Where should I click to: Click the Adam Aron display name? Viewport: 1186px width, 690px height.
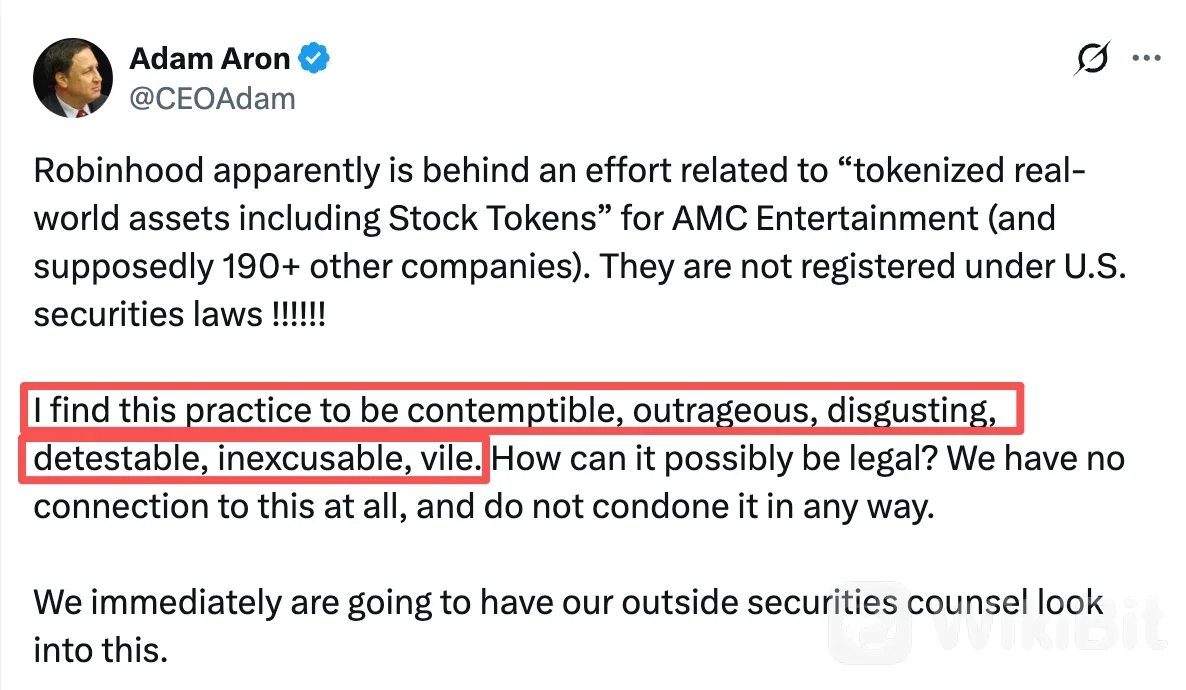210,58
